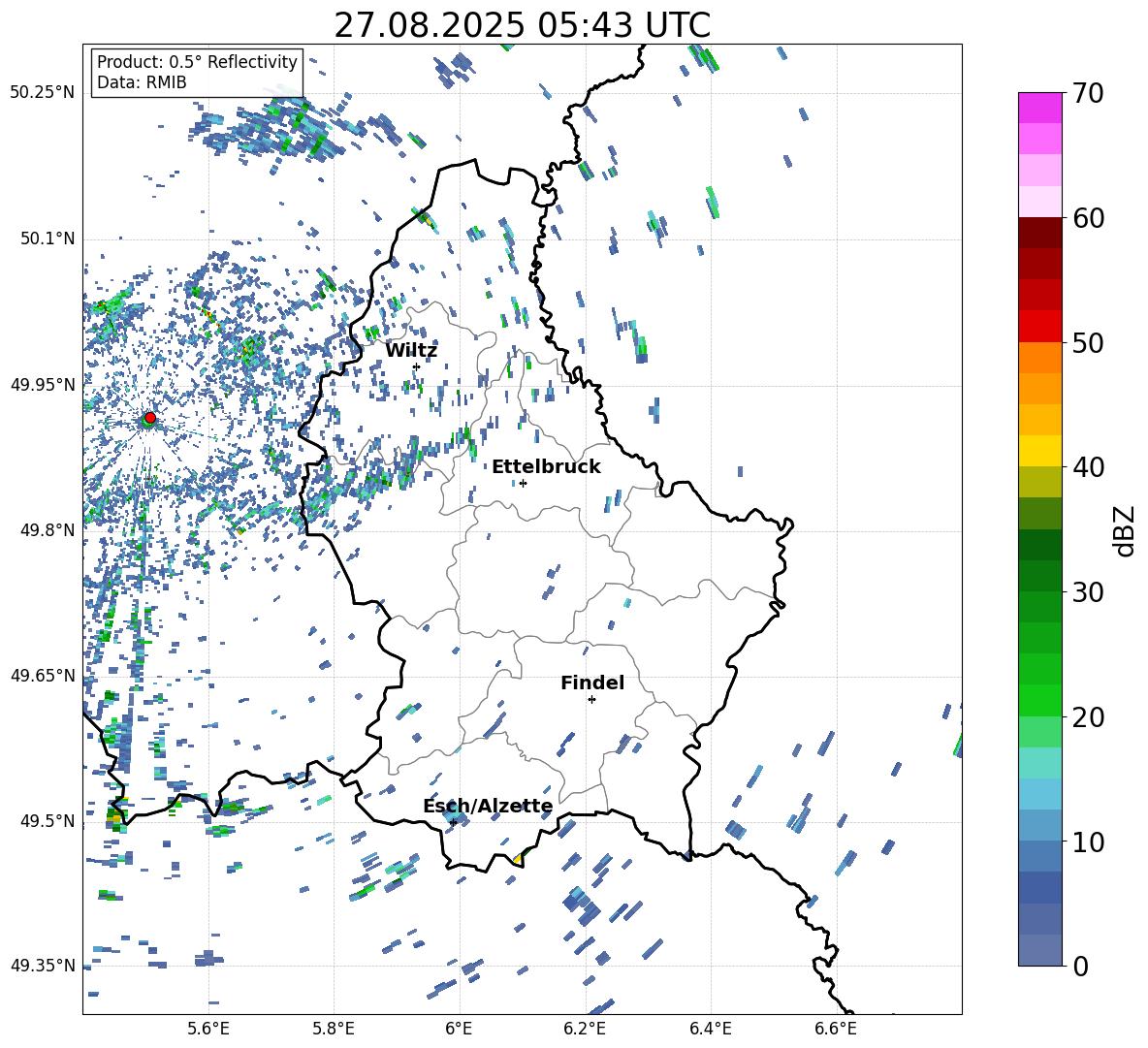Click the dark red 60 dBZ colorbar segment
Viewport: 1148px width, 1048px height.
(1039, 233)
